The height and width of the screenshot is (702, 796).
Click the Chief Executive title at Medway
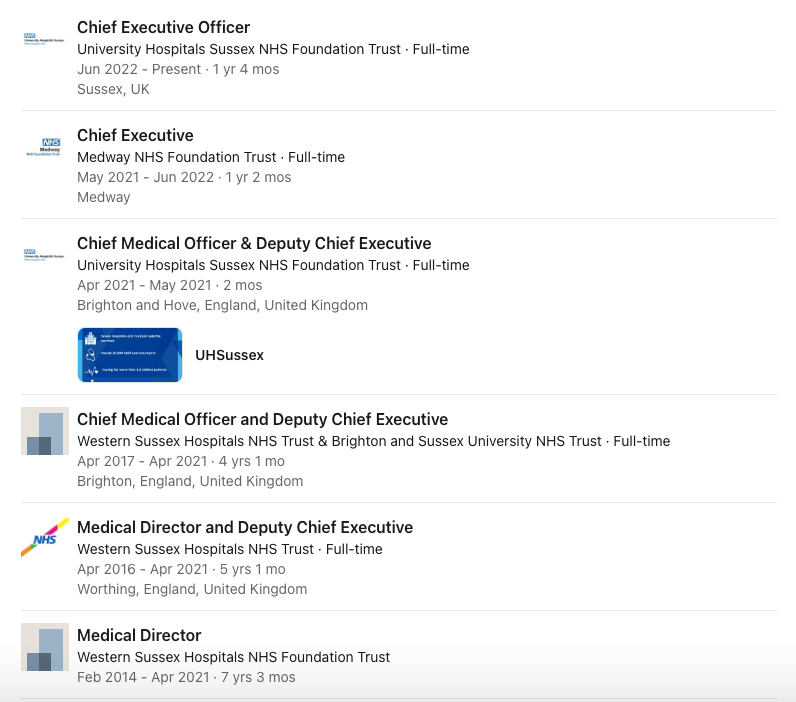pos(135,135)
